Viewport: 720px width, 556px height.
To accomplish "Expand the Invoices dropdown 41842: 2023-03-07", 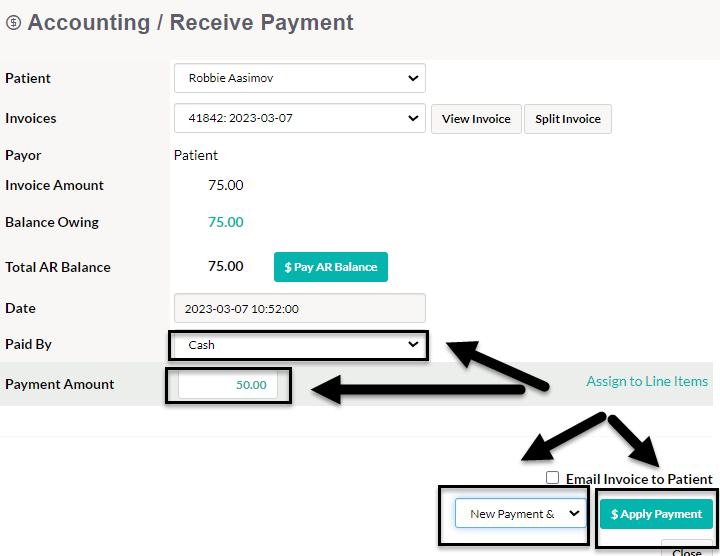I will coord(299,118).
